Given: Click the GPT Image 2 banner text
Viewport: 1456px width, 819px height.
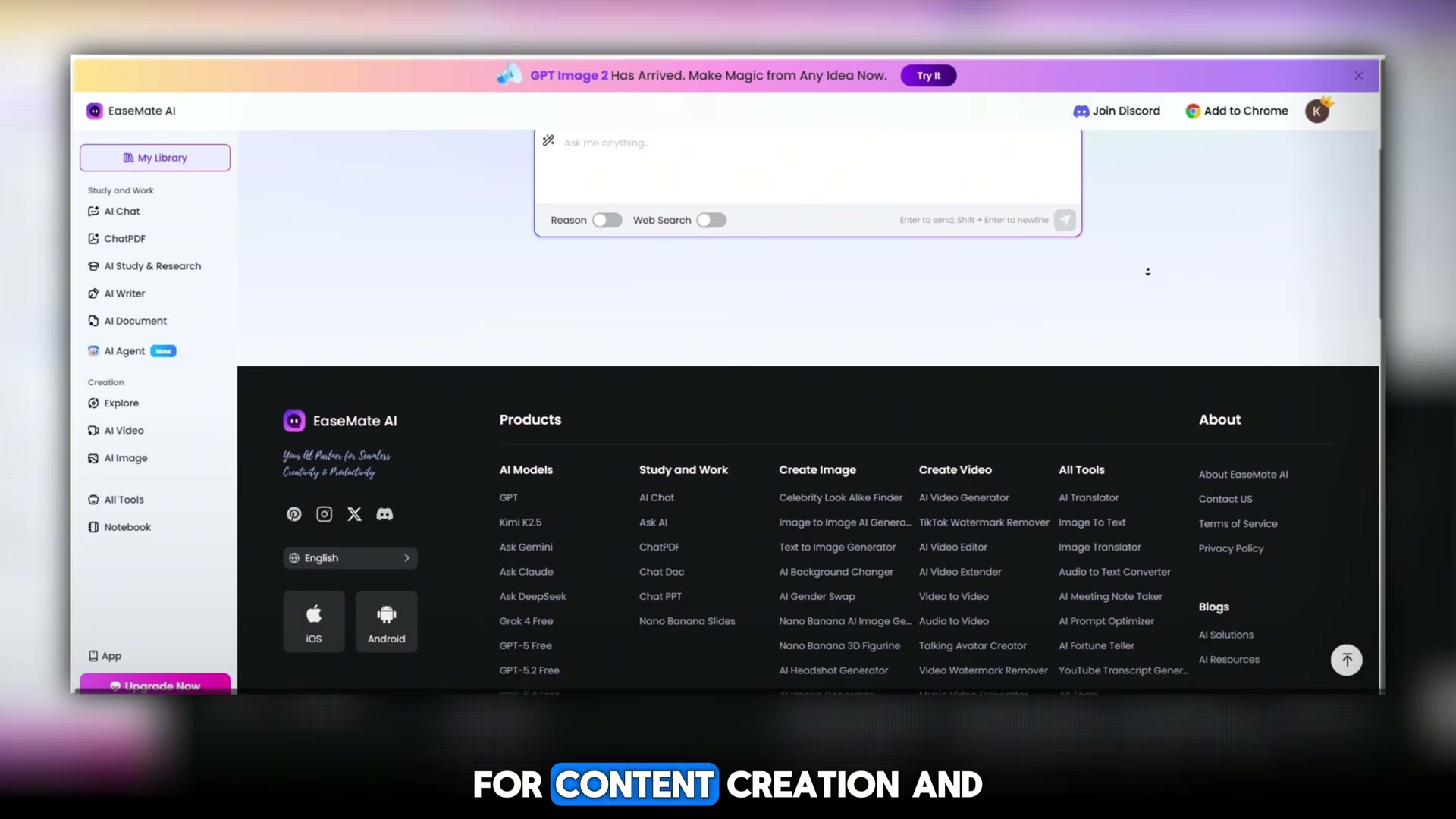Looking at the screenshot, I should coord(569,76).
